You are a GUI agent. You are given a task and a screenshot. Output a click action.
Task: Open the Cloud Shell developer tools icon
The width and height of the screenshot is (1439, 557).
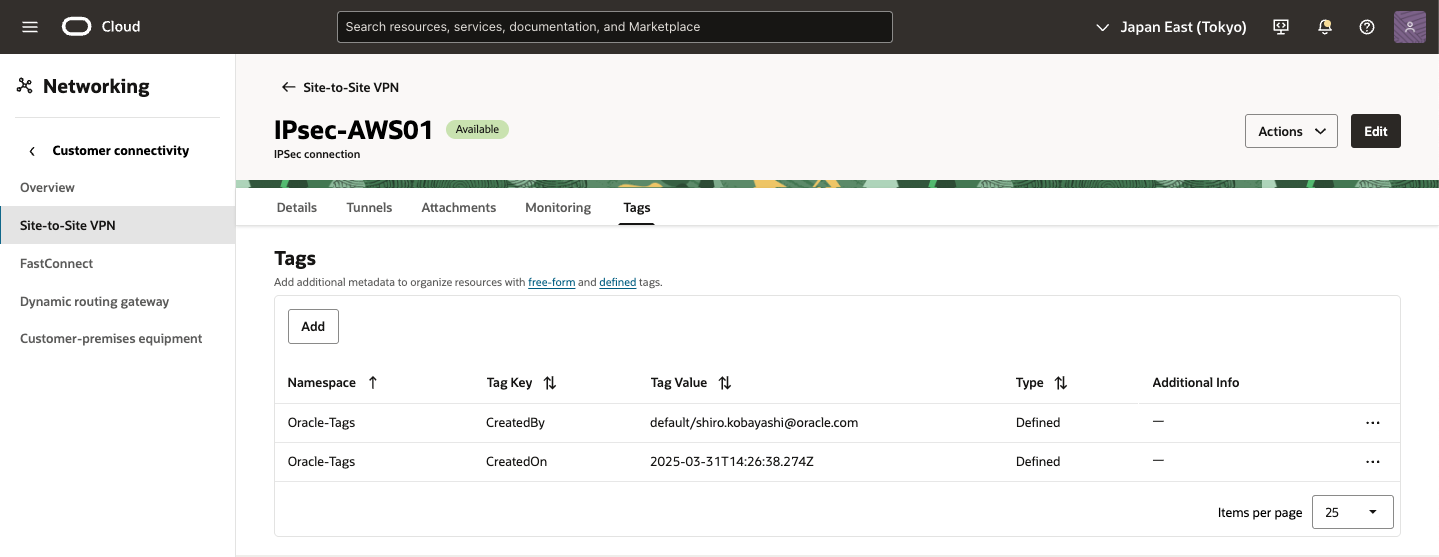(x=1281, y=27)
